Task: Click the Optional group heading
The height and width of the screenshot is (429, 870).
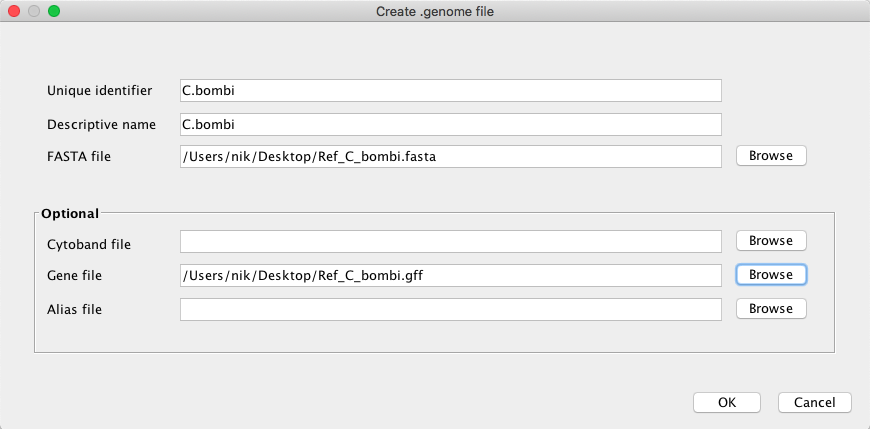Action: [x=70, y=213]
